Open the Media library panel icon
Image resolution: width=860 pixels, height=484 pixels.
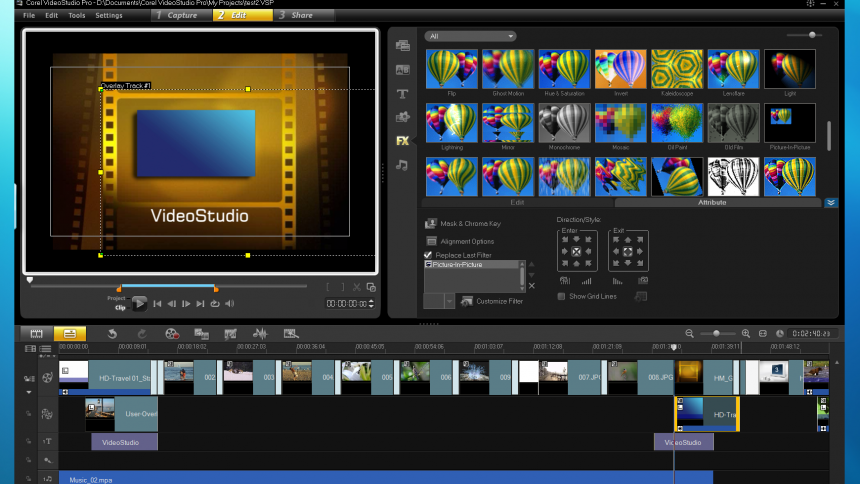(x=403, y=46)
